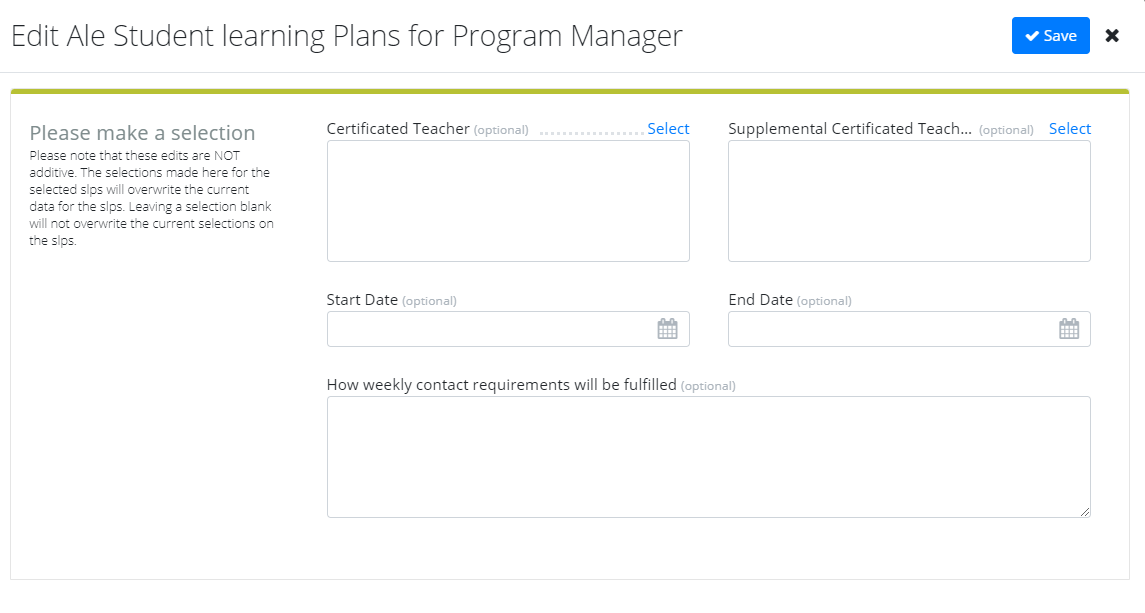Open Select link for Certificated Teacher
1145x613 pixels.
[x=668, y=129]
